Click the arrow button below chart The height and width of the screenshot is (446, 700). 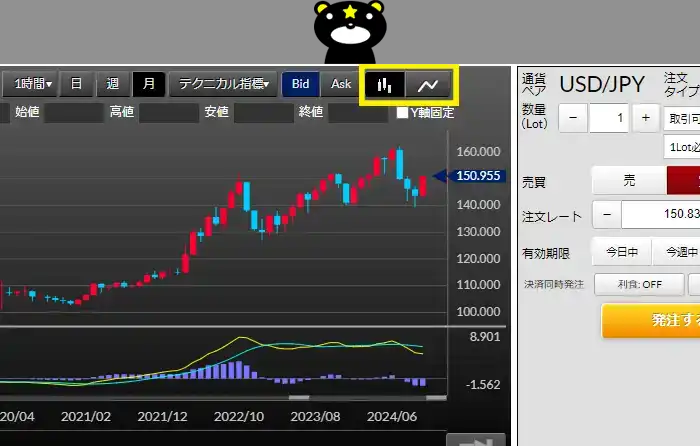point(476,440)
